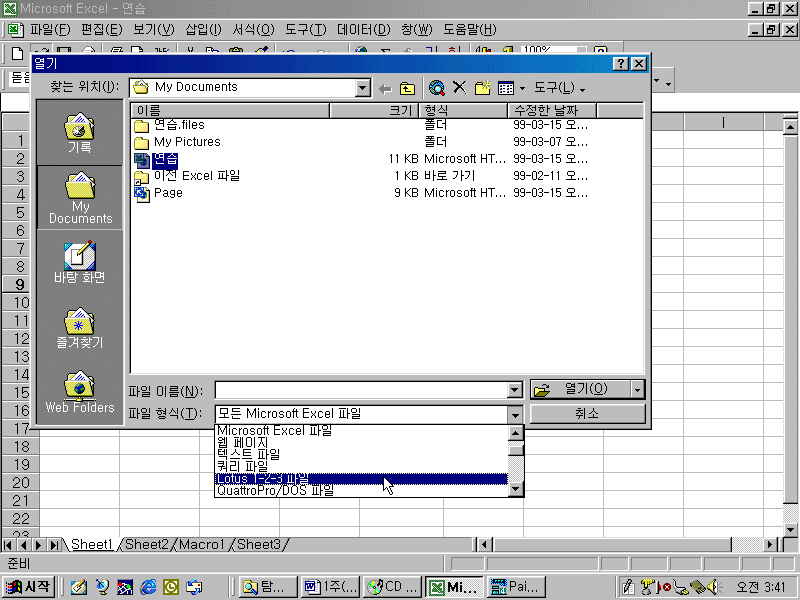800x600 pixels.
Task: Launch Internet Explorer from the quick launch bar
Action: pos(148,587)
